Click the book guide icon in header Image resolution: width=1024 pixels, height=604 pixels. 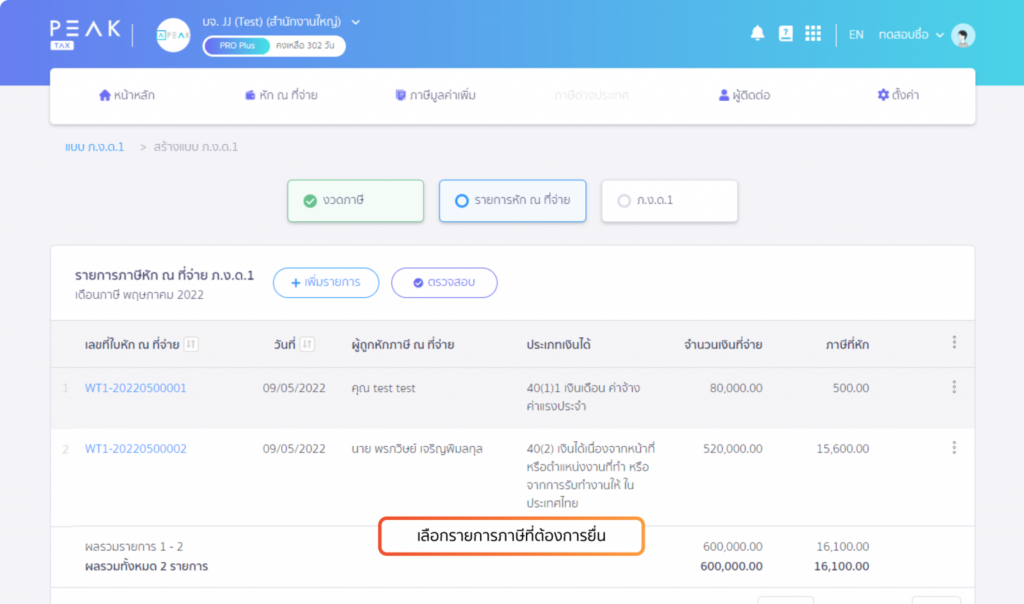(x=785, y=34)
